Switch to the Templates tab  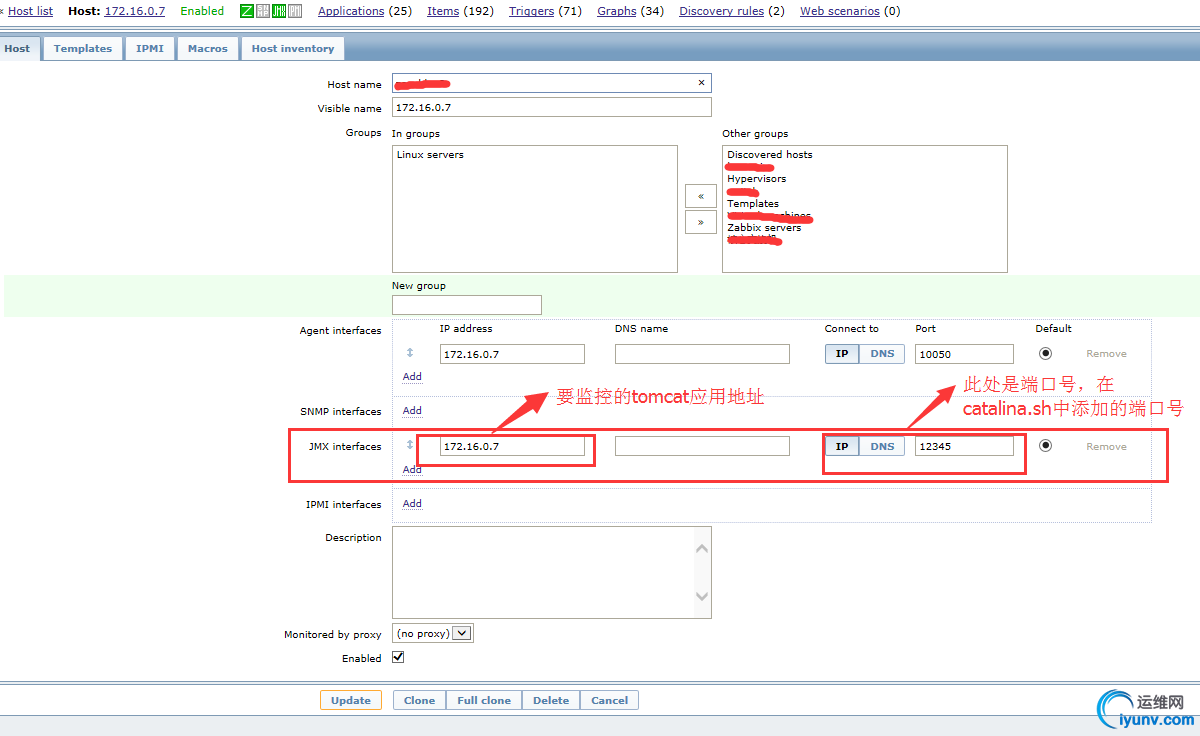tap(83, 48)
